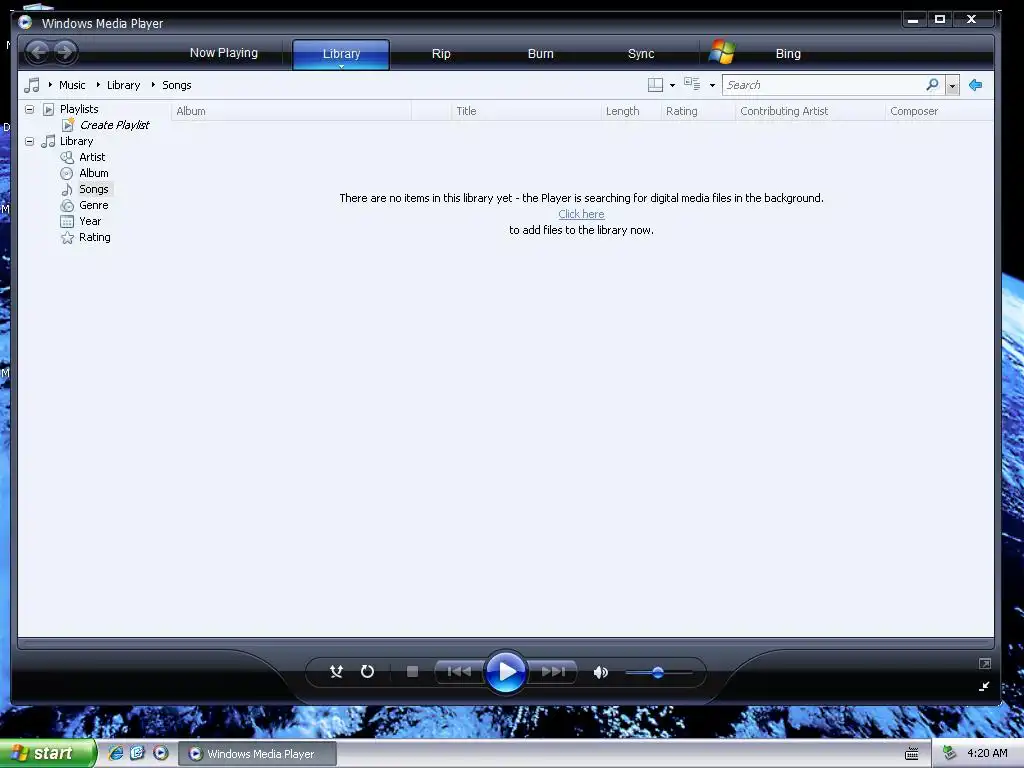Open the Now Playing tab

pos(223,53)
